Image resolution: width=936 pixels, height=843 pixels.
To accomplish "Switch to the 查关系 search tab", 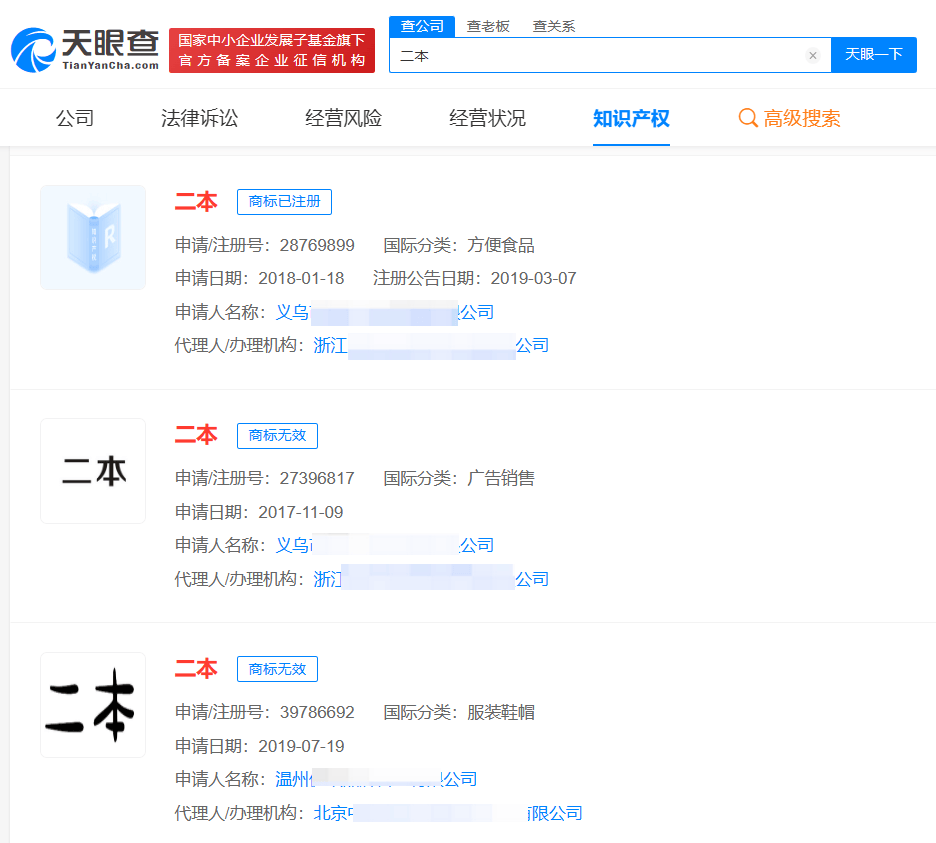I will (556, 26).
